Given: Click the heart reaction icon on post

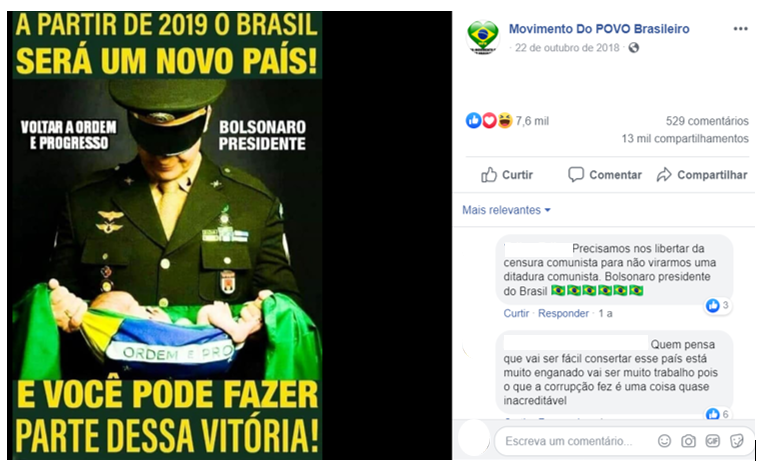Looking at the screenshot, I should point(489,120).
